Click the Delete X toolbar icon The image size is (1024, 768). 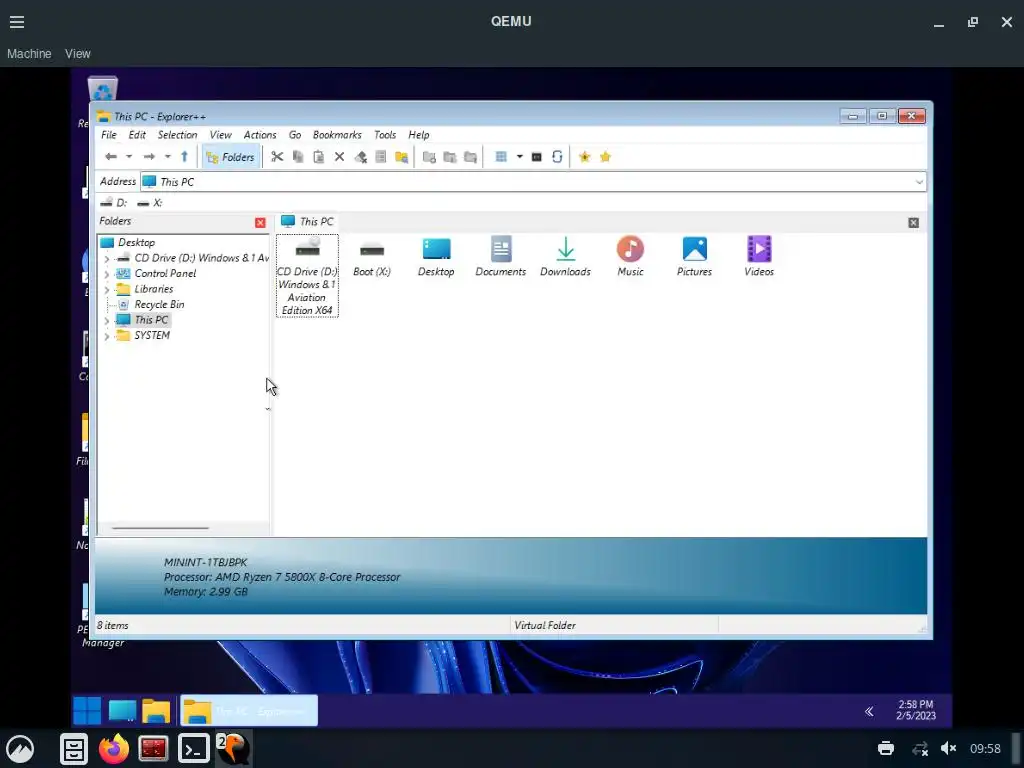point(340,157)
